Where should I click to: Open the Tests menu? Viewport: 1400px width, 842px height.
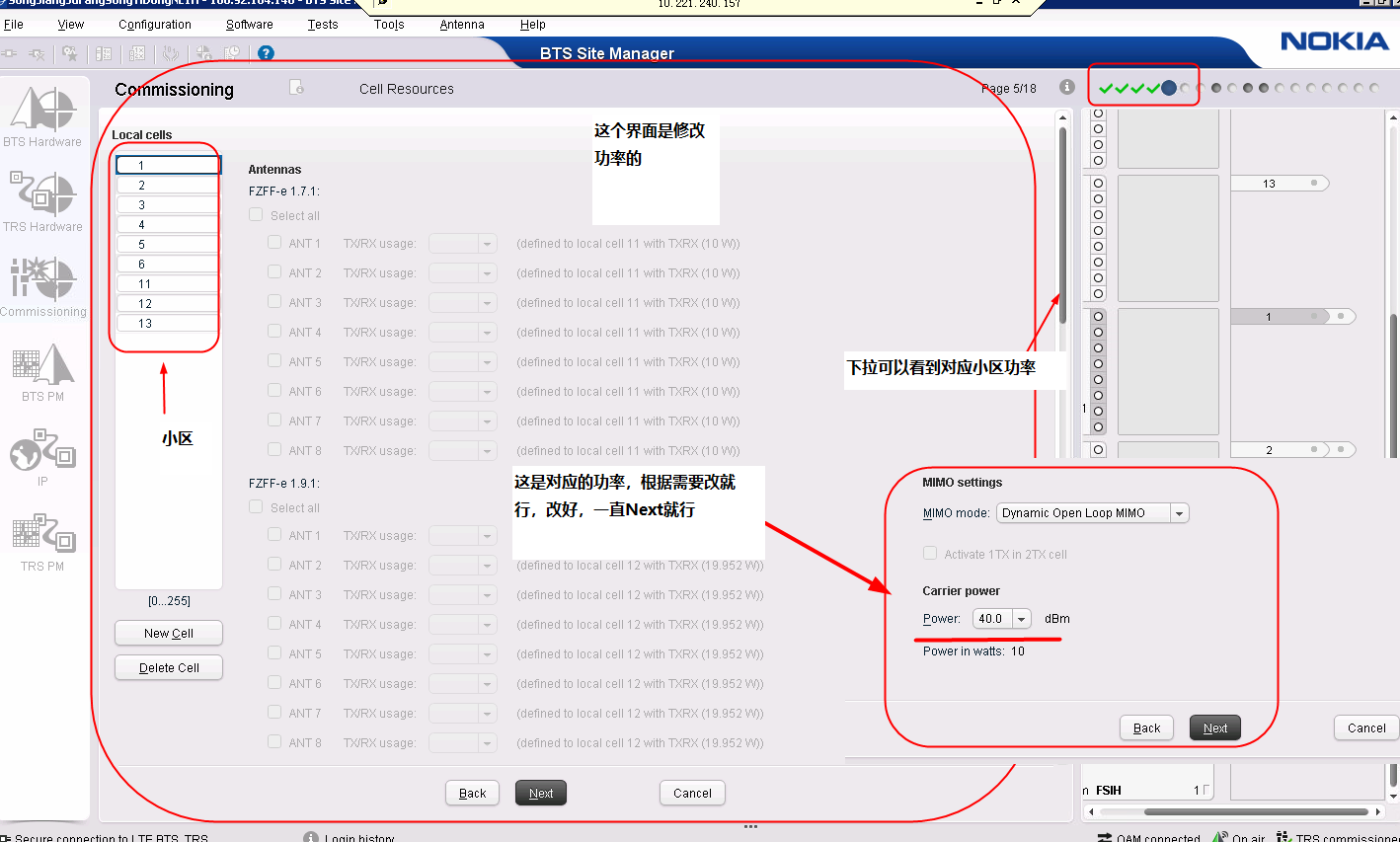point(323,25)
